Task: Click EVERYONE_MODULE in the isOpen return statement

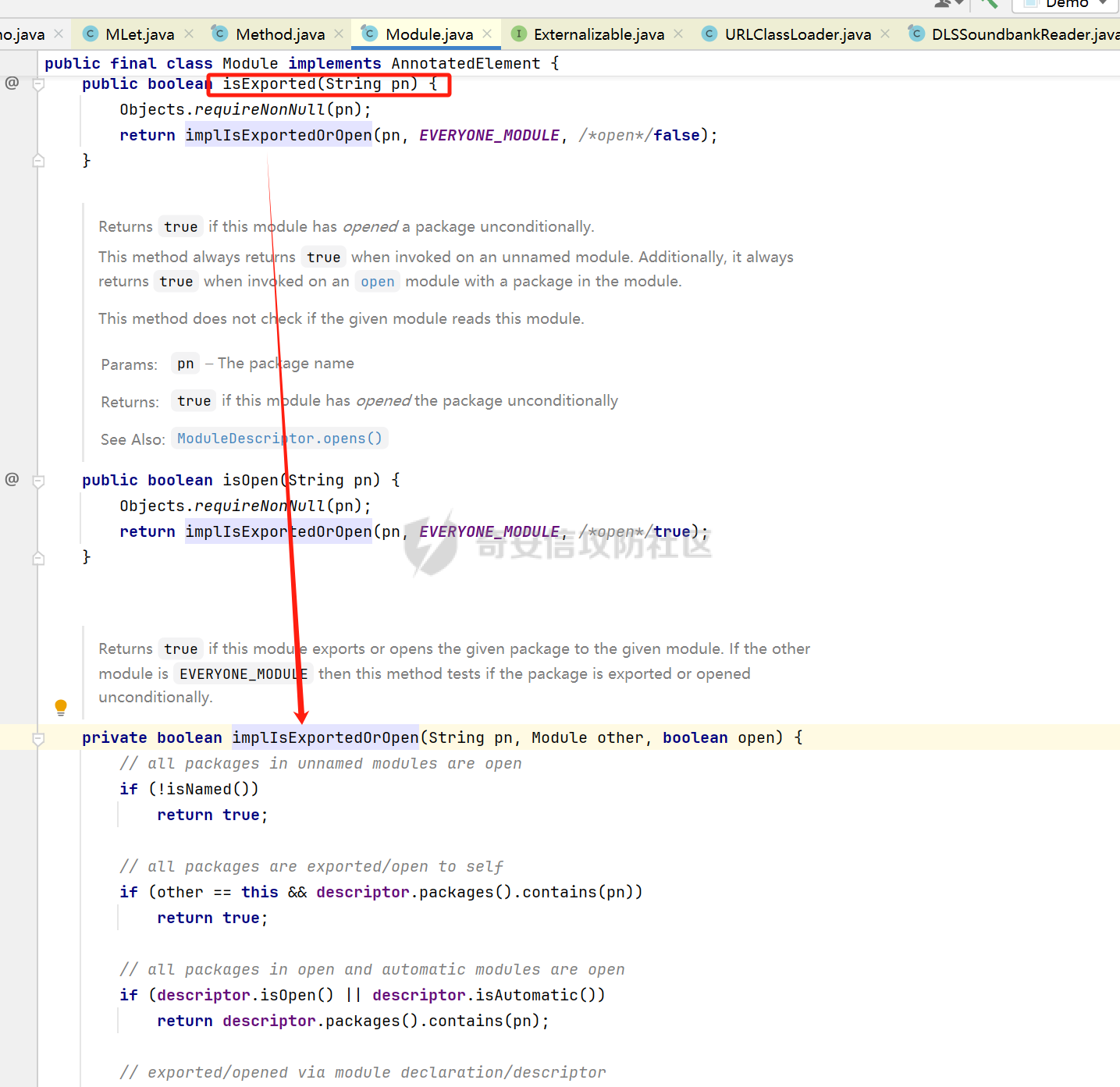Action: point(489,531)
